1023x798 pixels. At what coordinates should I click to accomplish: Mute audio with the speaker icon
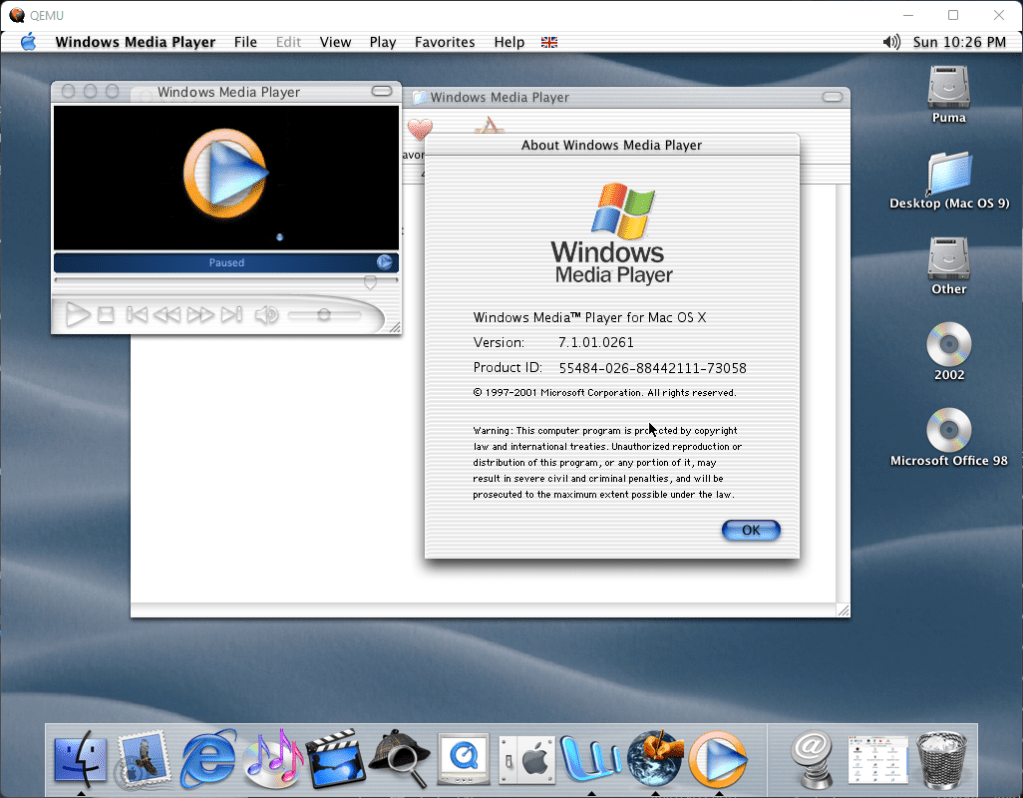[x=265, y=316]
